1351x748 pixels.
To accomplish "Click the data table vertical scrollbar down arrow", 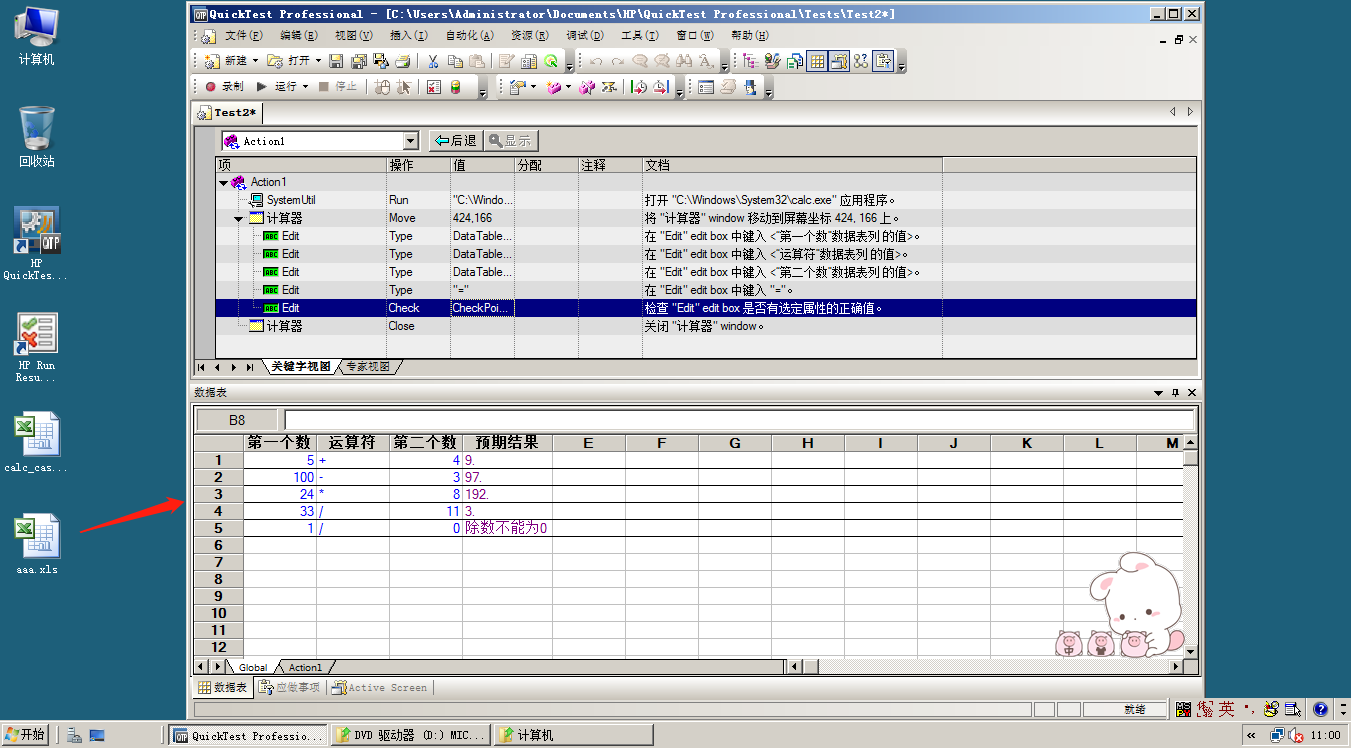I will click(x=1190, y=651).
